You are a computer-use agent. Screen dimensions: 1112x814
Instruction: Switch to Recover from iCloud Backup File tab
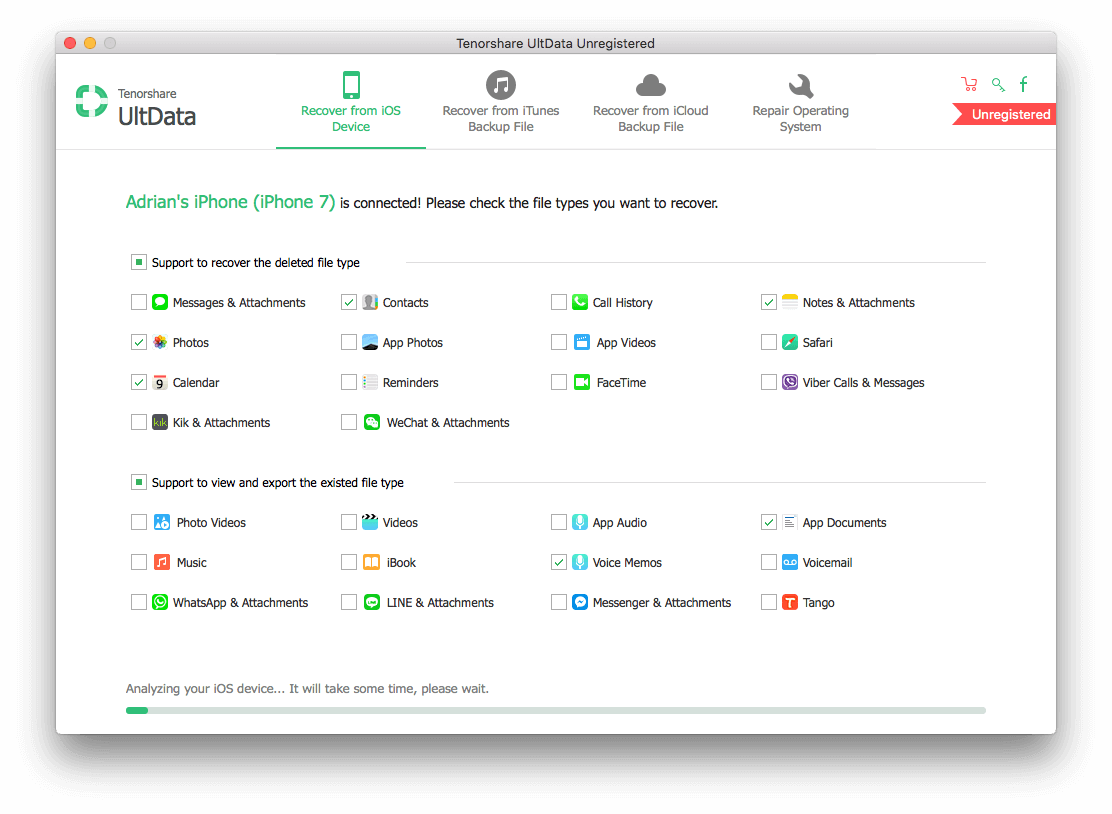[650, 102]
